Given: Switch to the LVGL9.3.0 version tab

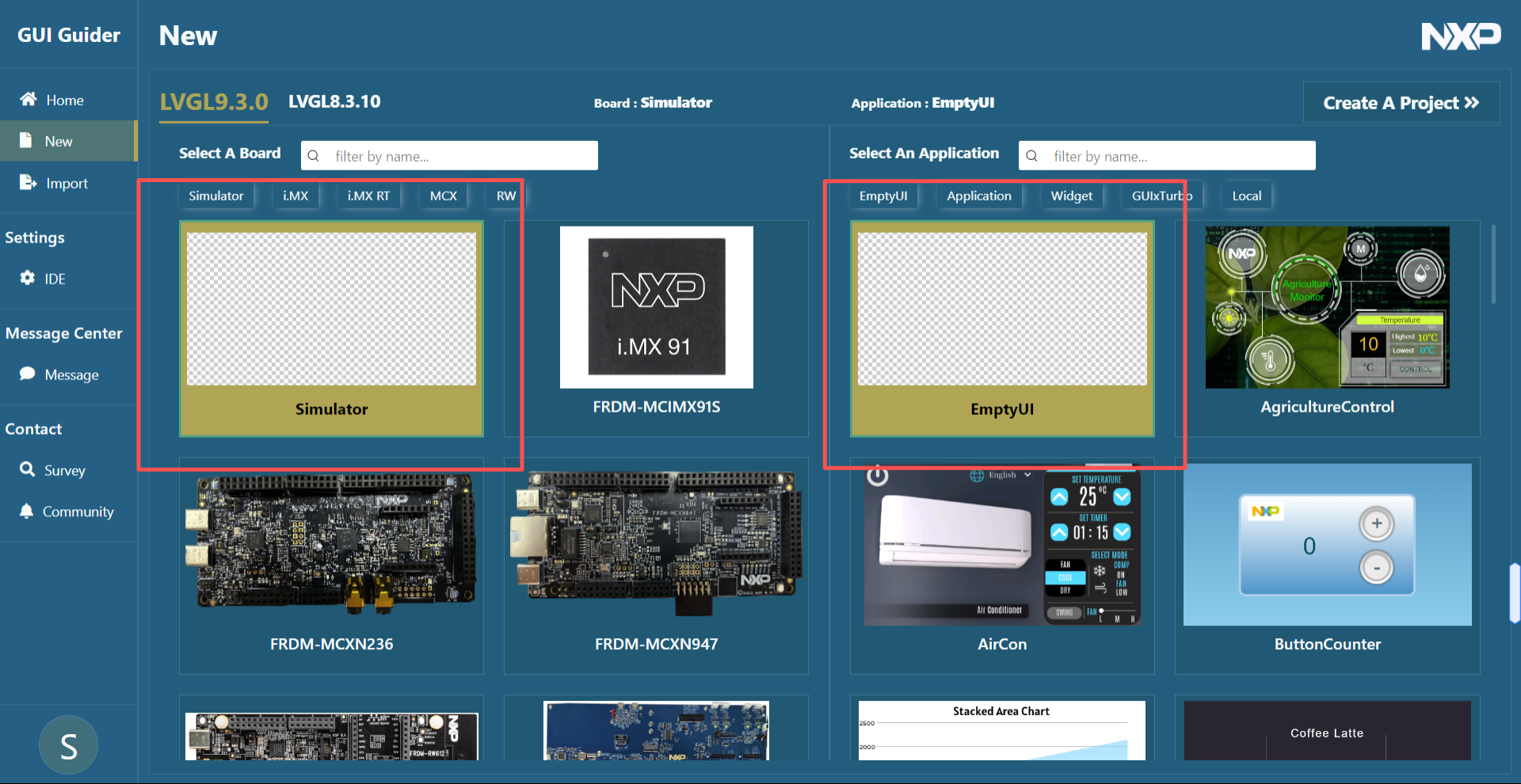Looking at the screenshot, I should [214, 102].
